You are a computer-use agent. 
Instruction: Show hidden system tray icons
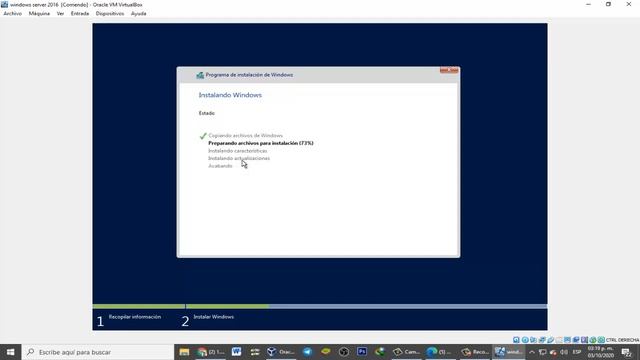click(x=531, y=352)
